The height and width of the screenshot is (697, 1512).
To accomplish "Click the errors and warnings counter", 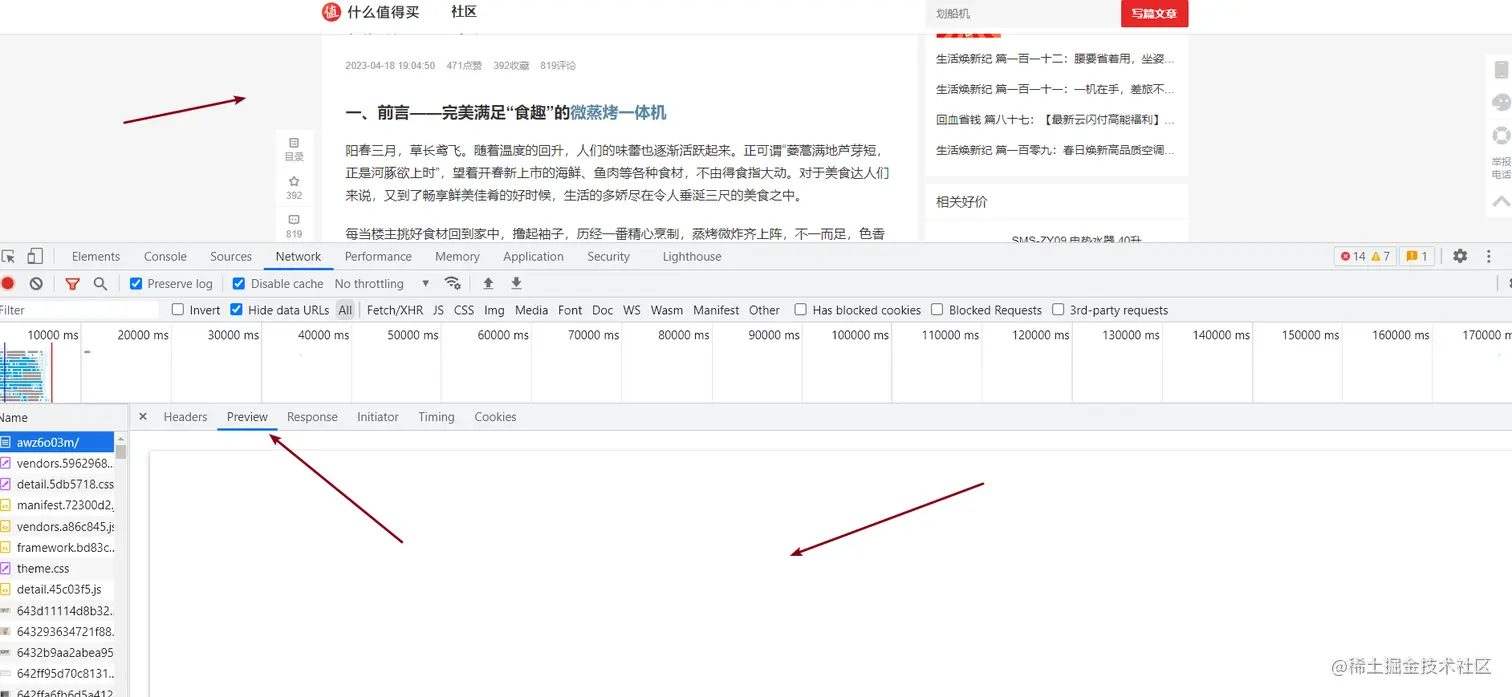I will [x=1365, y=256].
